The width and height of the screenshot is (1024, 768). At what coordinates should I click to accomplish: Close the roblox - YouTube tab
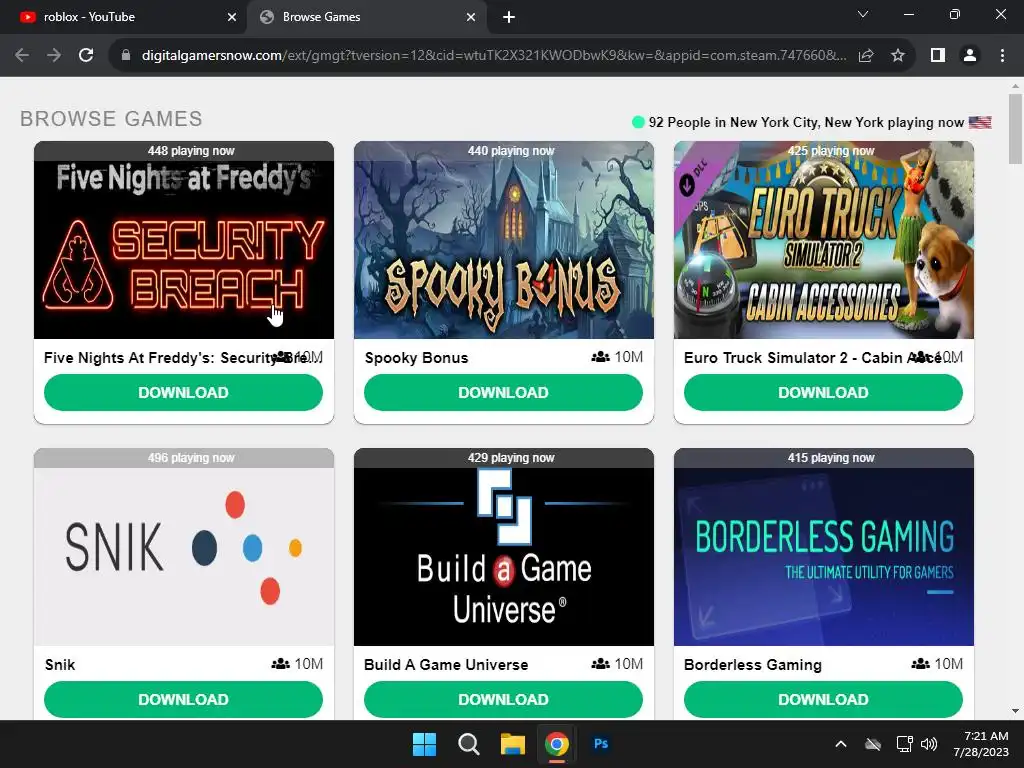point(232,17)
